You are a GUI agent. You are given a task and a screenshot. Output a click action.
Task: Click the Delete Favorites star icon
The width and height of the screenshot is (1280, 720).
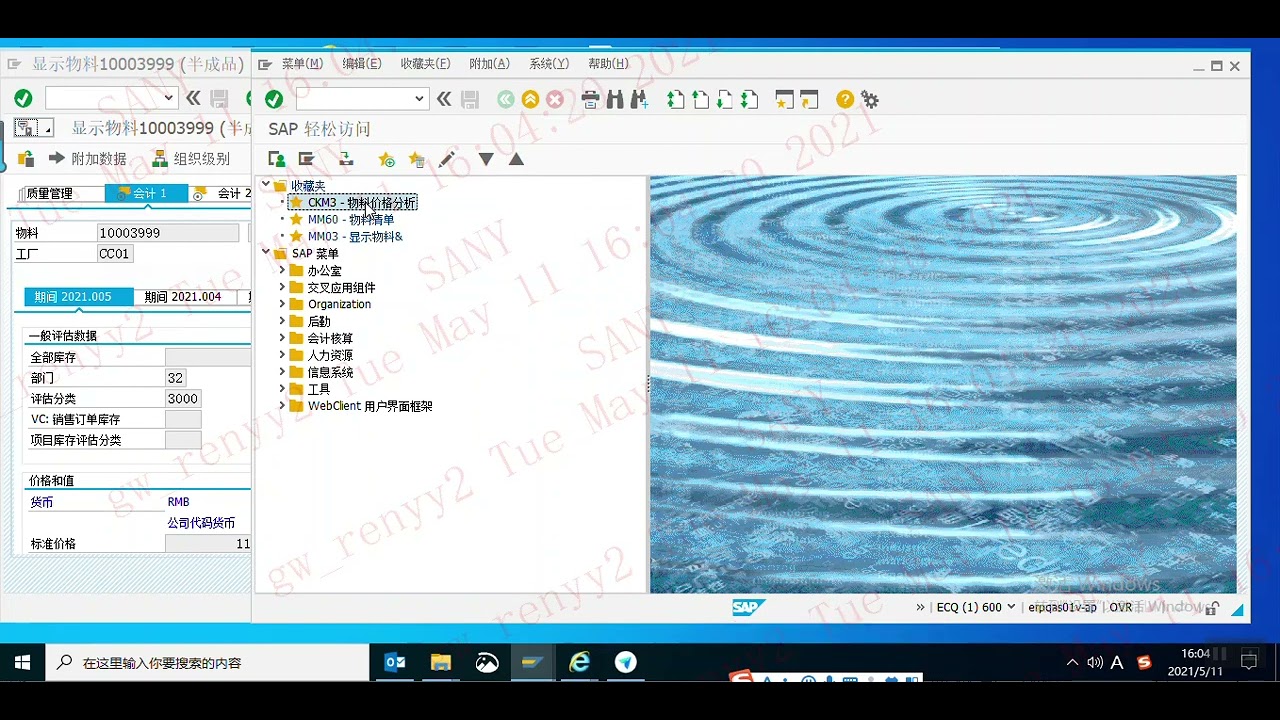[417, 159]
